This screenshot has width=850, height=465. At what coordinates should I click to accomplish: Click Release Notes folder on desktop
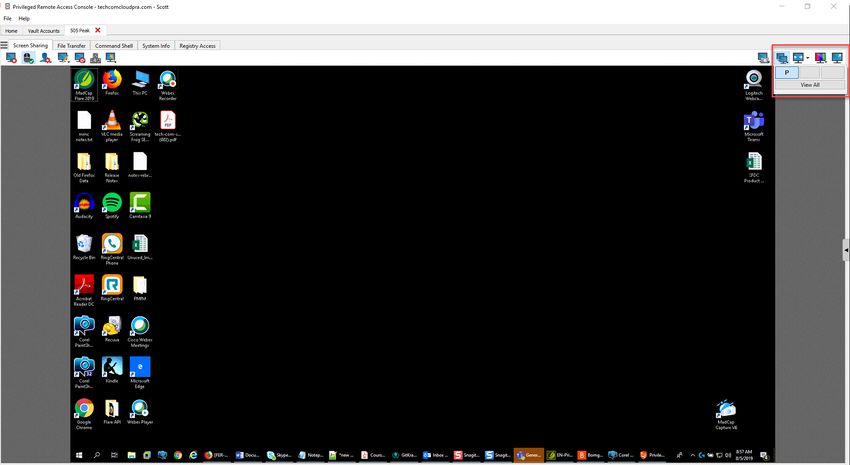[x=112, y=167]
